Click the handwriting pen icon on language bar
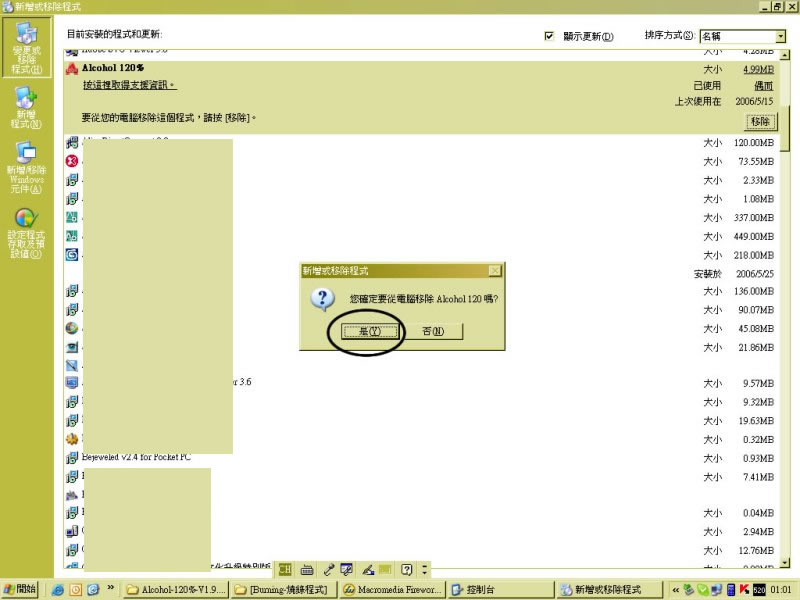The height and width of the screenshot is (600, 800). click(368, 569)
